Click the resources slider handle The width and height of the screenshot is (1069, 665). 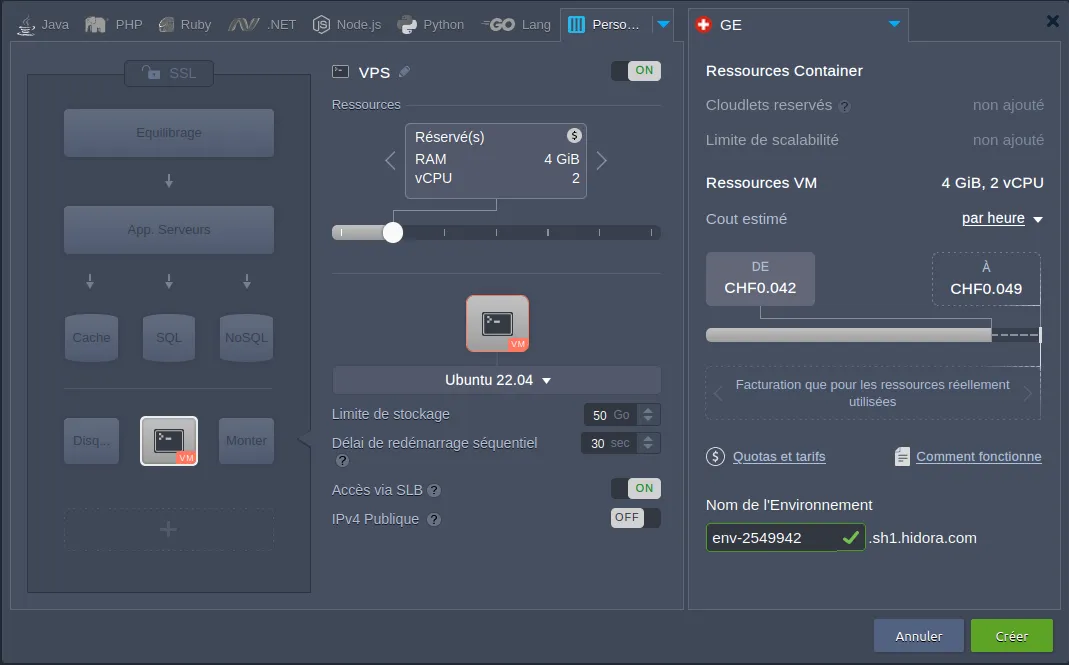tap(393, 232)
